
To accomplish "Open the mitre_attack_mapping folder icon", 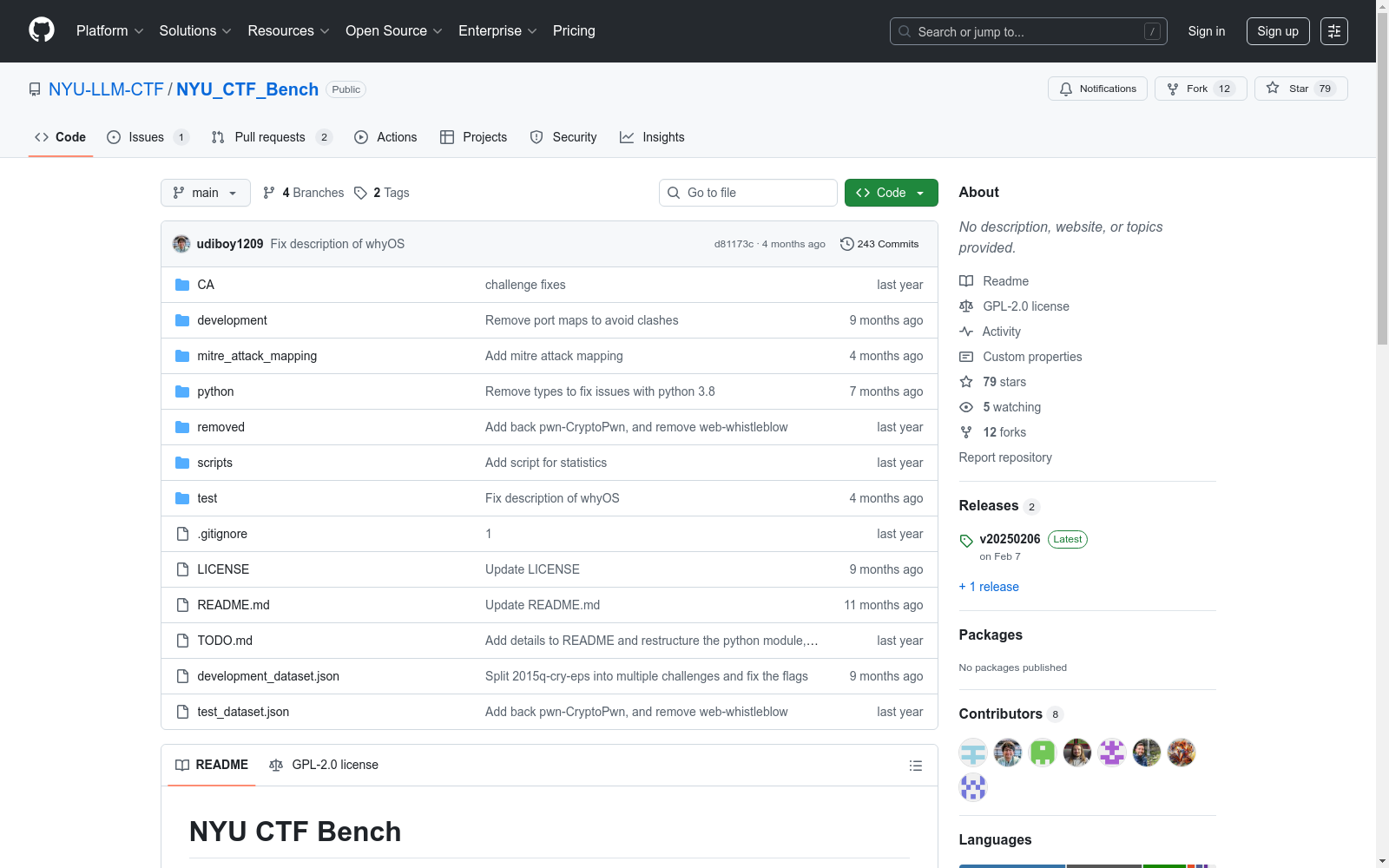I will (182, 356).
